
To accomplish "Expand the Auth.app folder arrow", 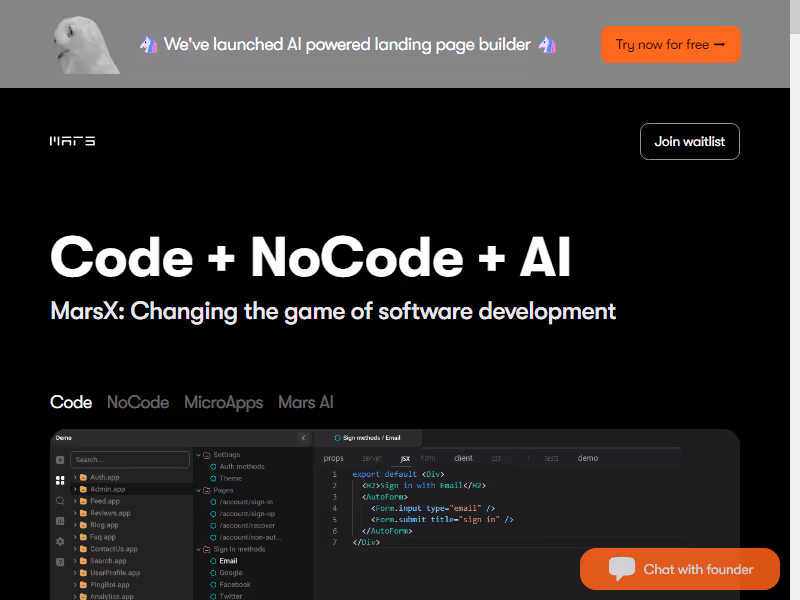I will 75,478.
